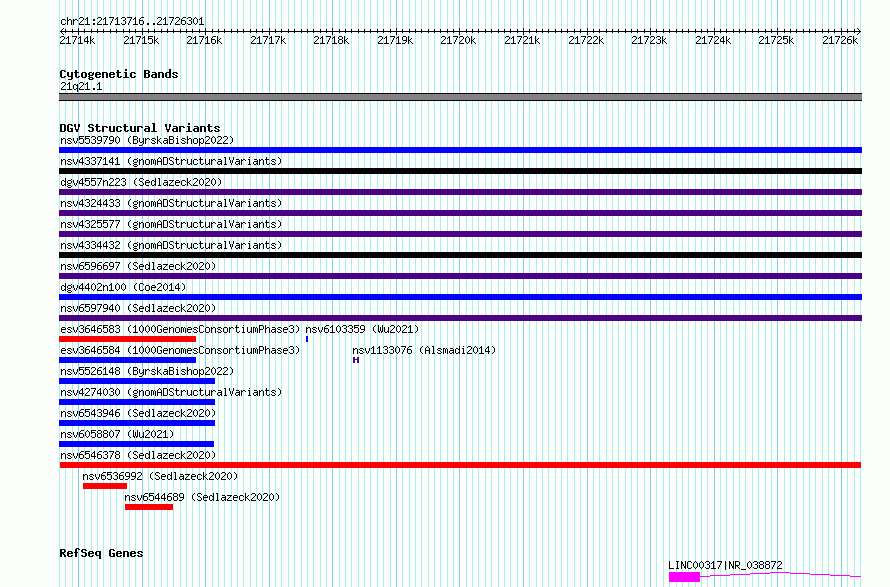The width and height of the screenshot is (890, 587).
Task: Select the purple bar under nsv4324433
Action: point(460,213)
